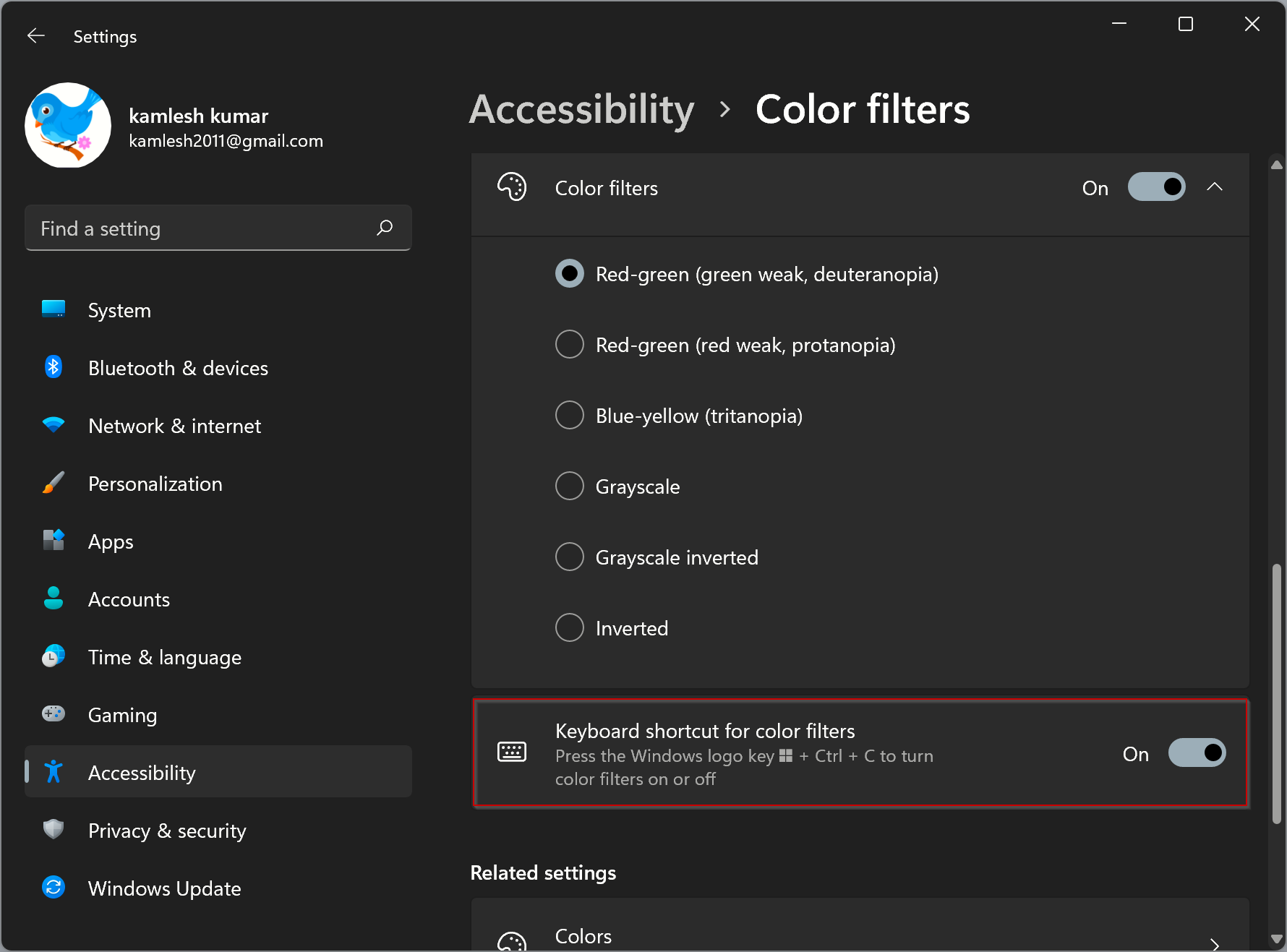Click the Find a setting search box

218,228
